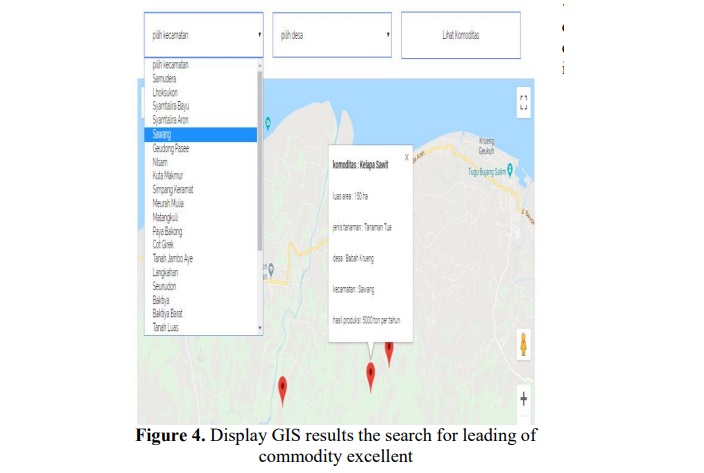Click the map fullscreen icon

pos(523,103)
